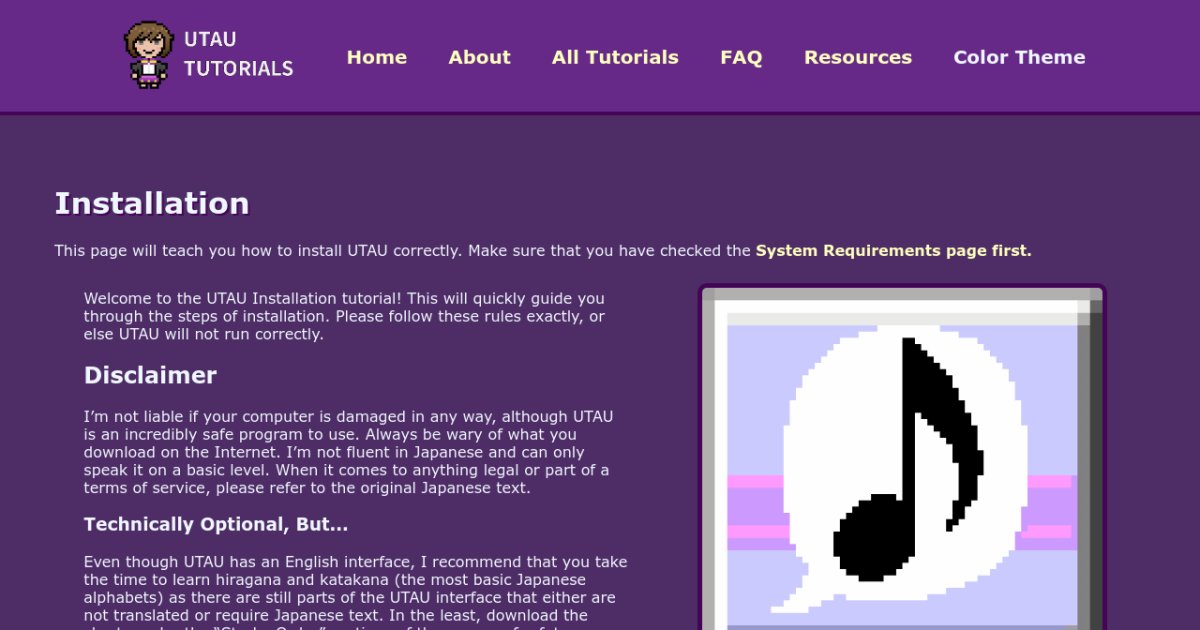This screenshot has width=1200, height=630.
Task: Click the Welcome to the UTAU Installation paragraph
Action: click(345, 316)
